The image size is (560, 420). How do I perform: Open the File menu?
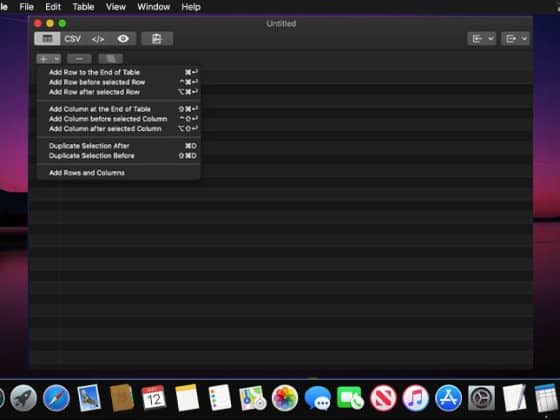tap(26, 7)
